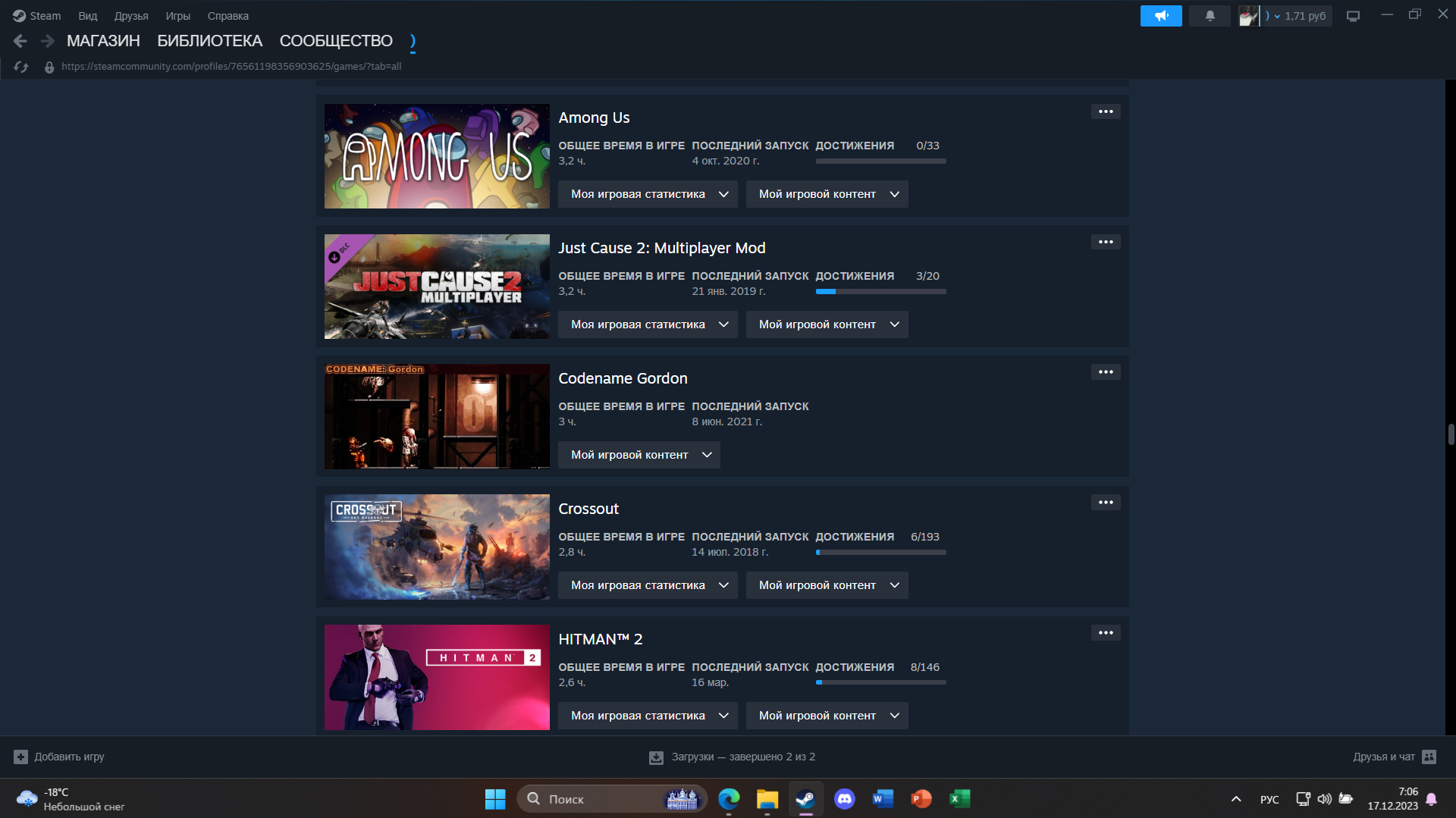Open Microsoft Edge from taskbar
1456x818 pixels.
(729, 799)
